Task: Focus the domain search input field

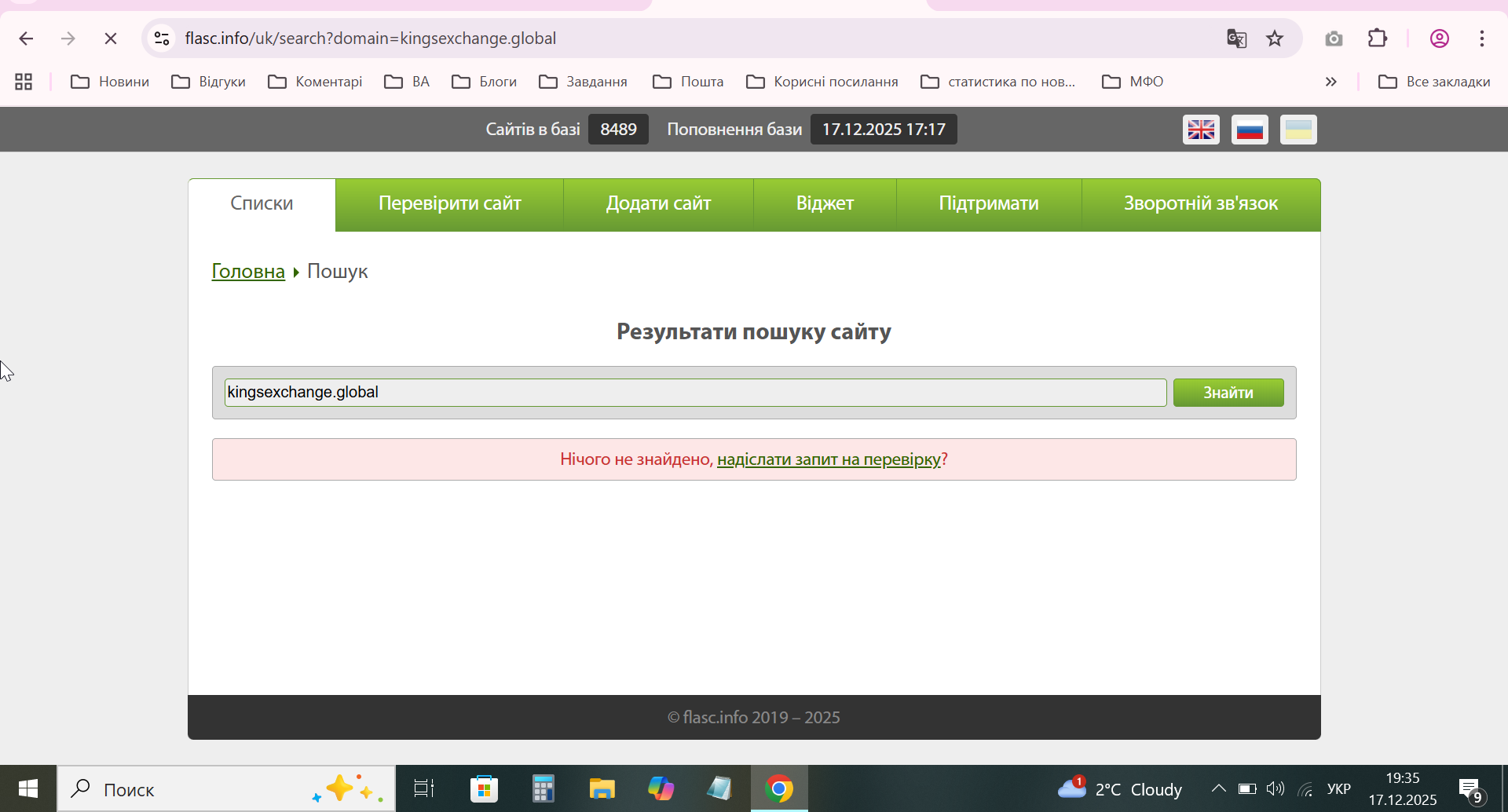Action: [x=695, y=393]
